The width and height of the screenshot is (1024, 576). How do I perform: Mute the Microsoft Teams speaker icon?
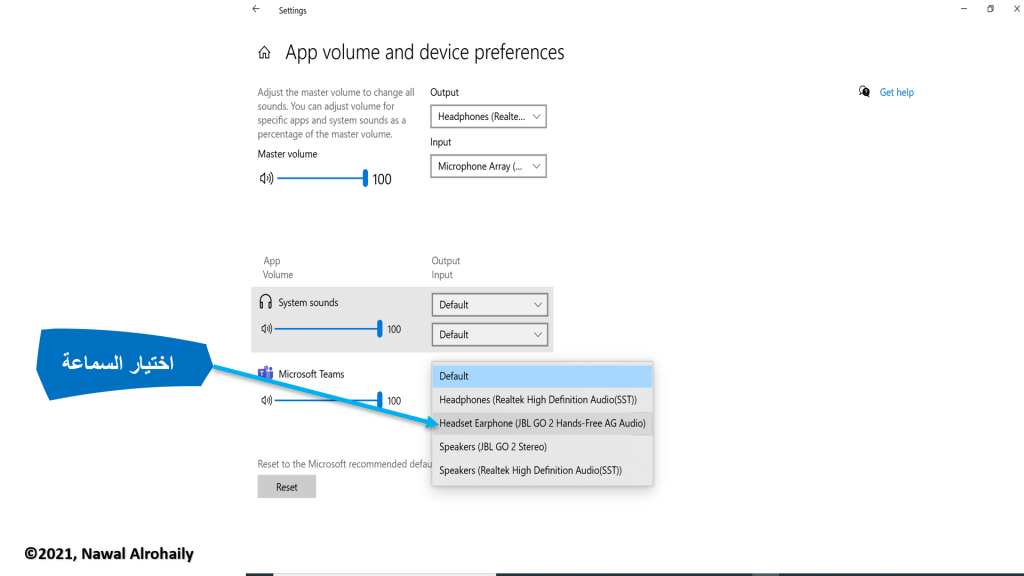(266, 400)
